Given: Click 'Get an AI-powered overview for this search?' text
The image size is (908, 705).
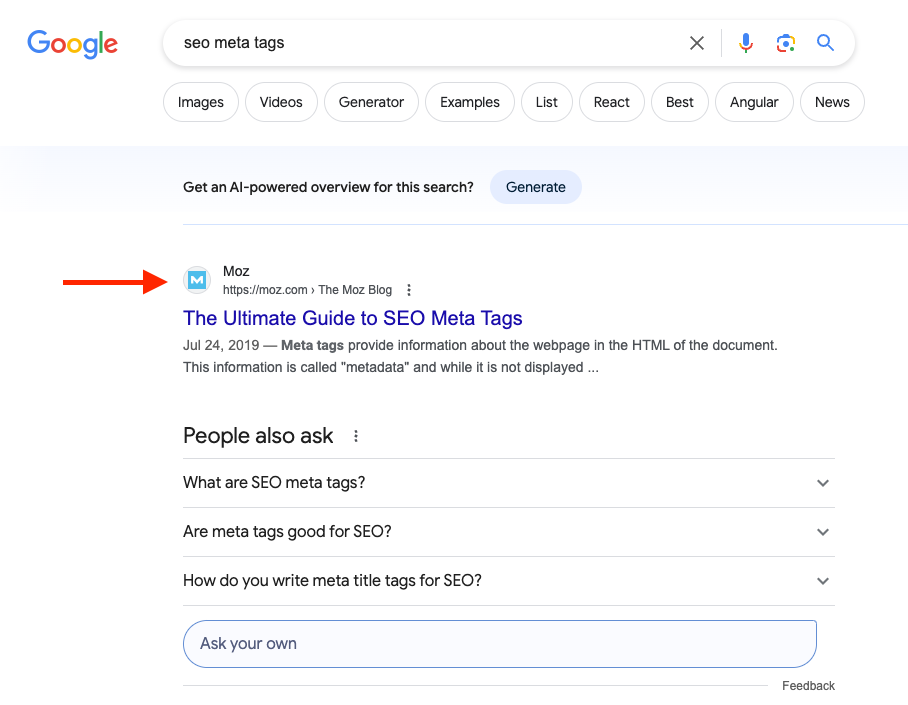Looking at the screenshot, I should 328,187.
